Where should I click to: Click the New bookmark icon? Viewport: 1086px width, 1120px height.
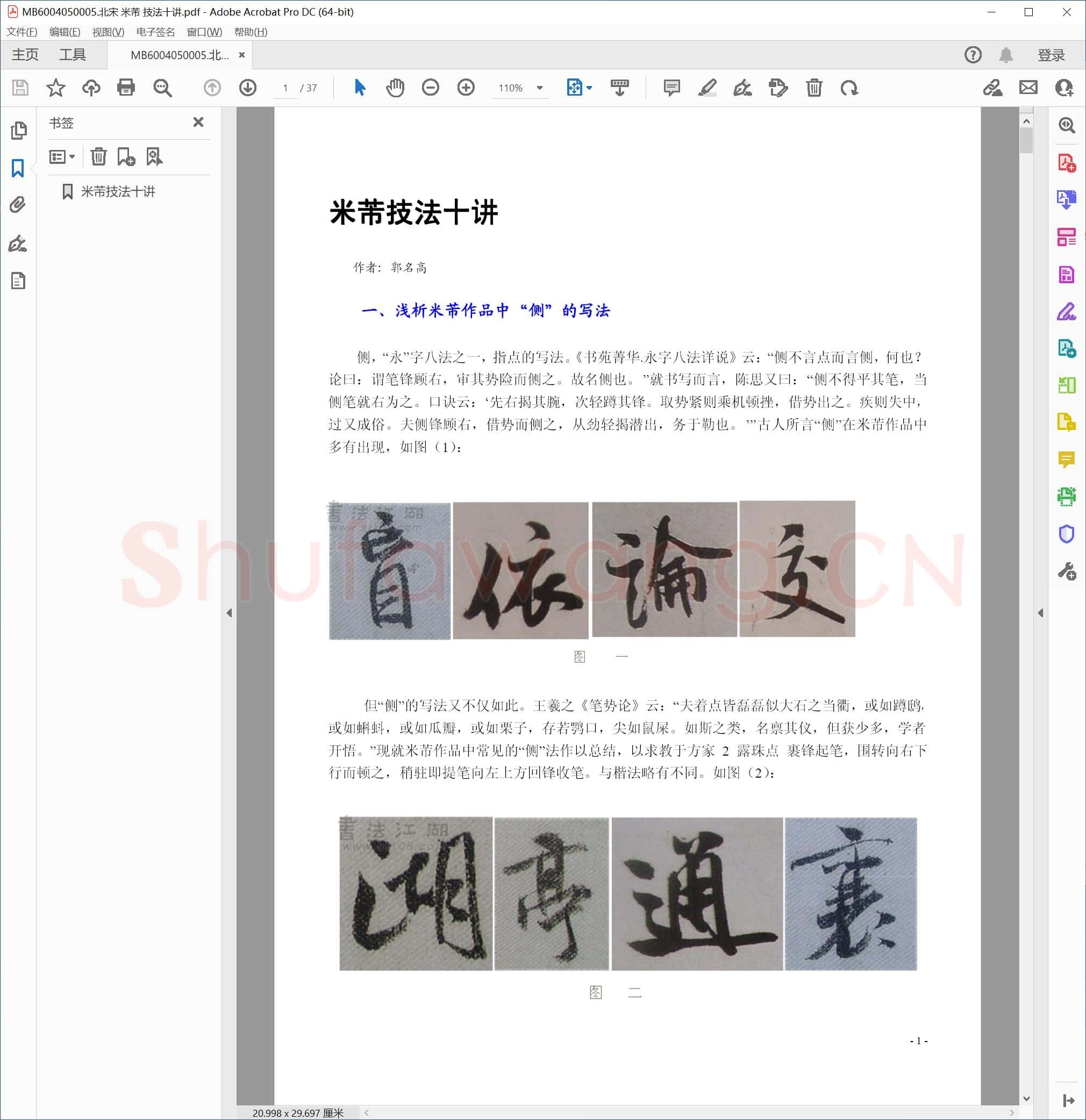[x=126, y=156]
